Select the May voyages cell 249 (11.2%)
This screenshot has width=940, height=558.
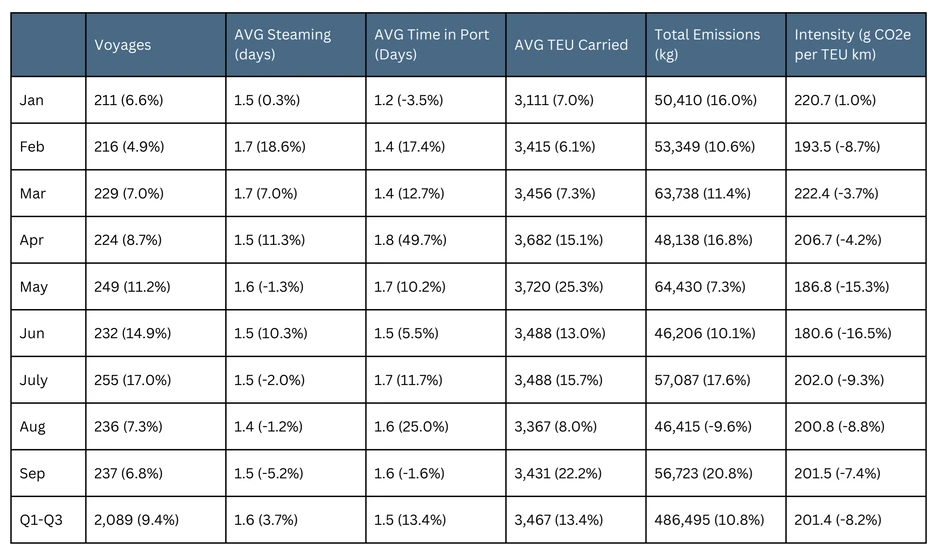132,287
